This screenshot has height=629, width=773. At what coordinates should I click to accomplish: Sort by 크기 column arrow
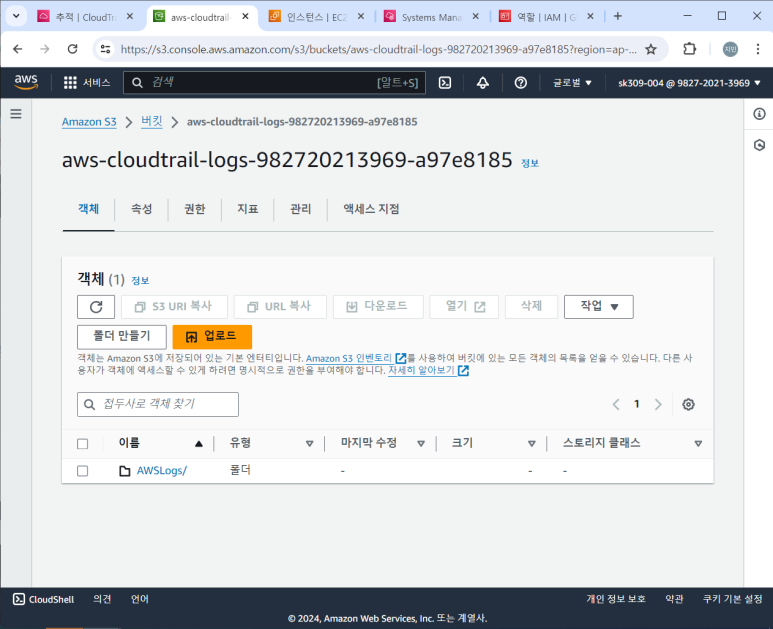click(x=531, y=444)
